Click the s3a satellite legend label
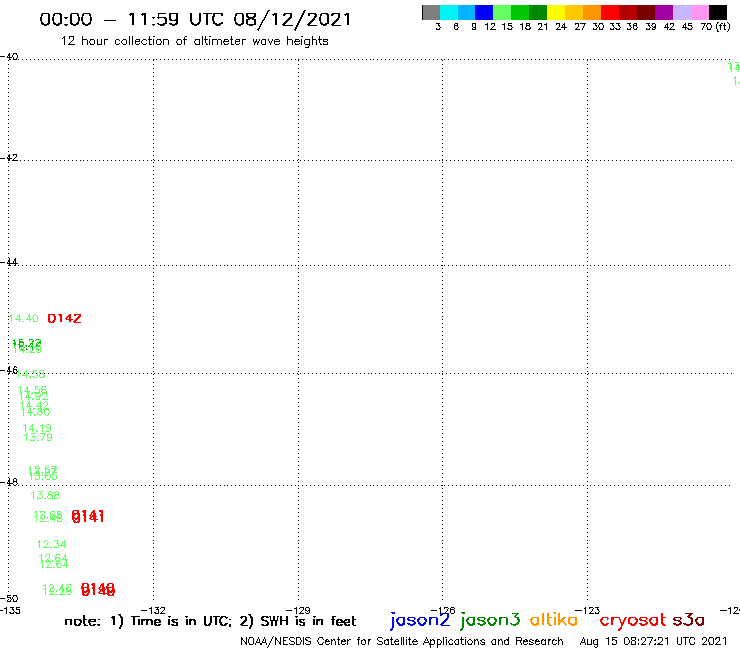This screenshot has height=650, width=740. tap(689, 620)
